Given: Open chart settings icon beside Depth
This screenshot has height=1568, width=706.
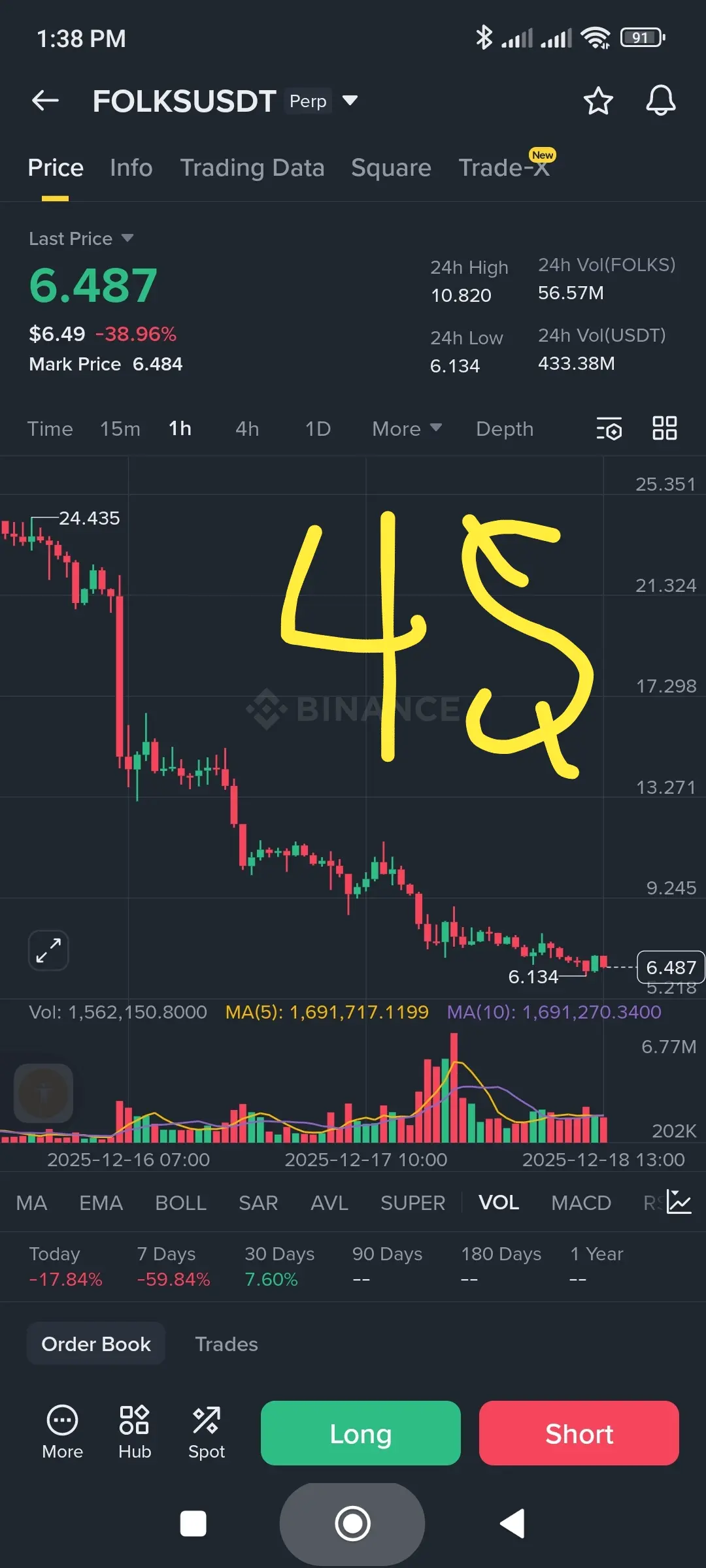Looking at the screenshot, I should click(609, 429).
